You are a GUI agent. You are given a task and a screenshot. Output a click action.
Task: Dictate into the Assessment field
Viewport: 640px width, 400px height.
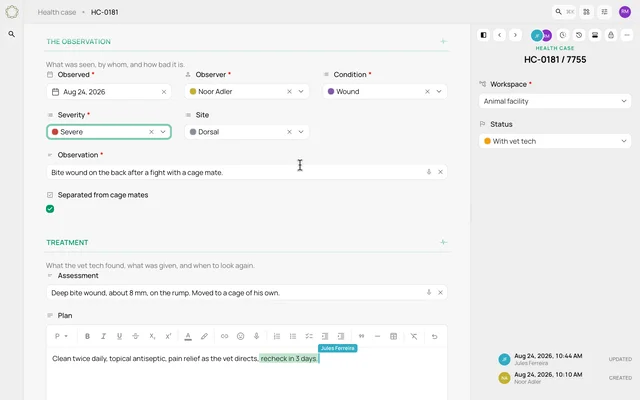[429, 292]
